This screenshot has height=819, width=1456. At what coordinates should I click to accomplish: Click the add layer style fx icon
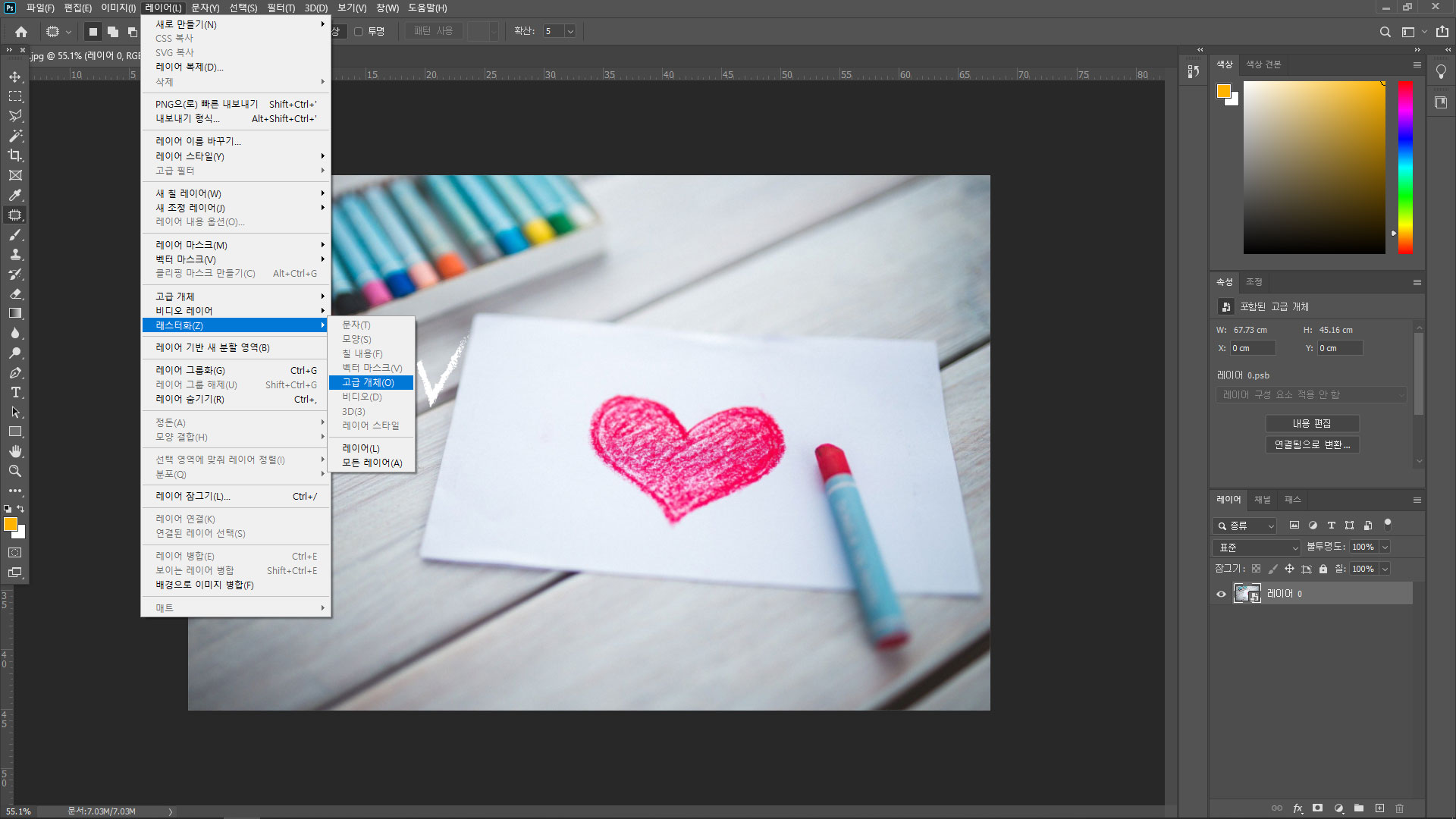tap(1298, 808)
